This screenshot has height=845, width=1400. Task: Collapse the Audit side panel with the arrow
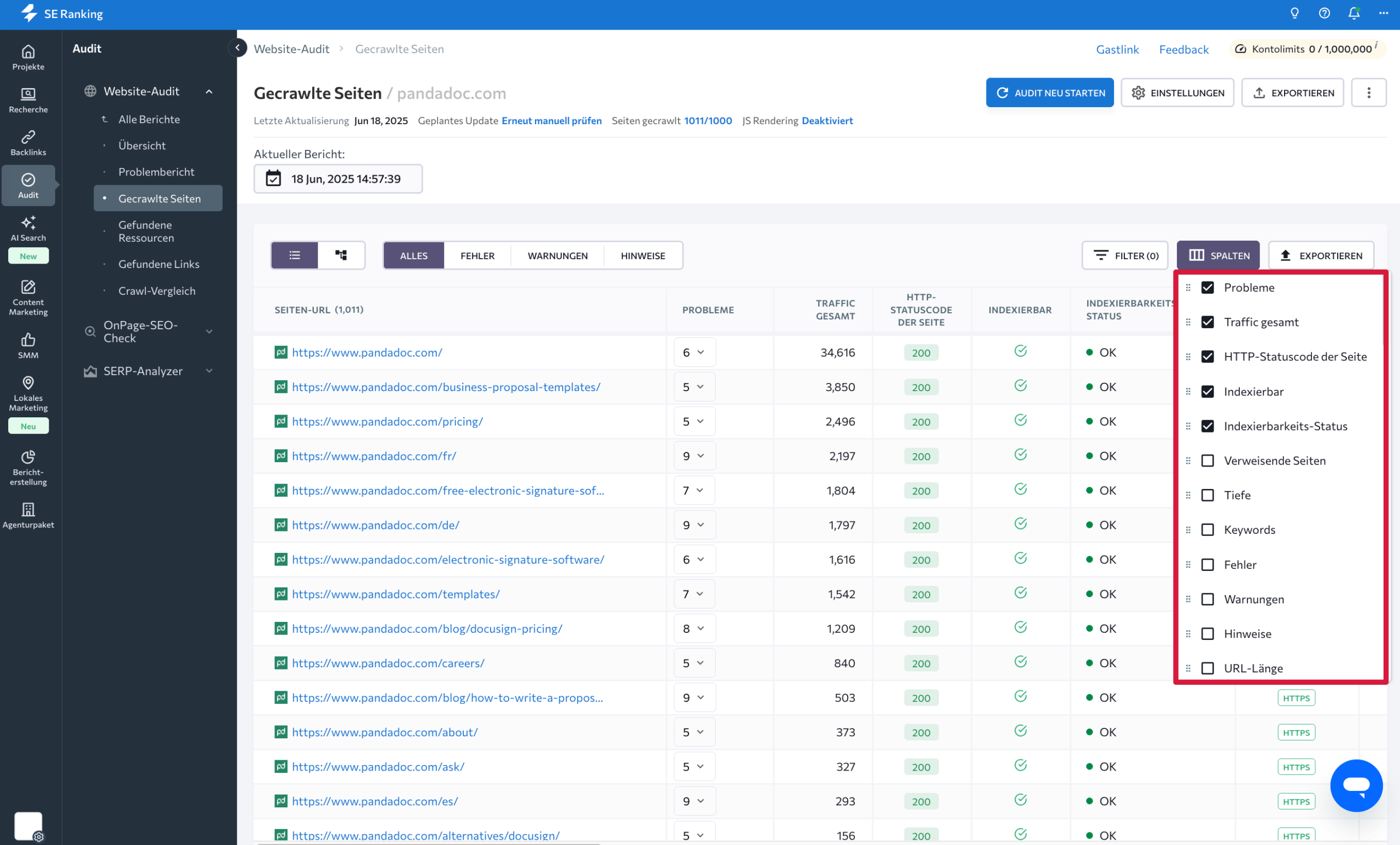point(237,48)
